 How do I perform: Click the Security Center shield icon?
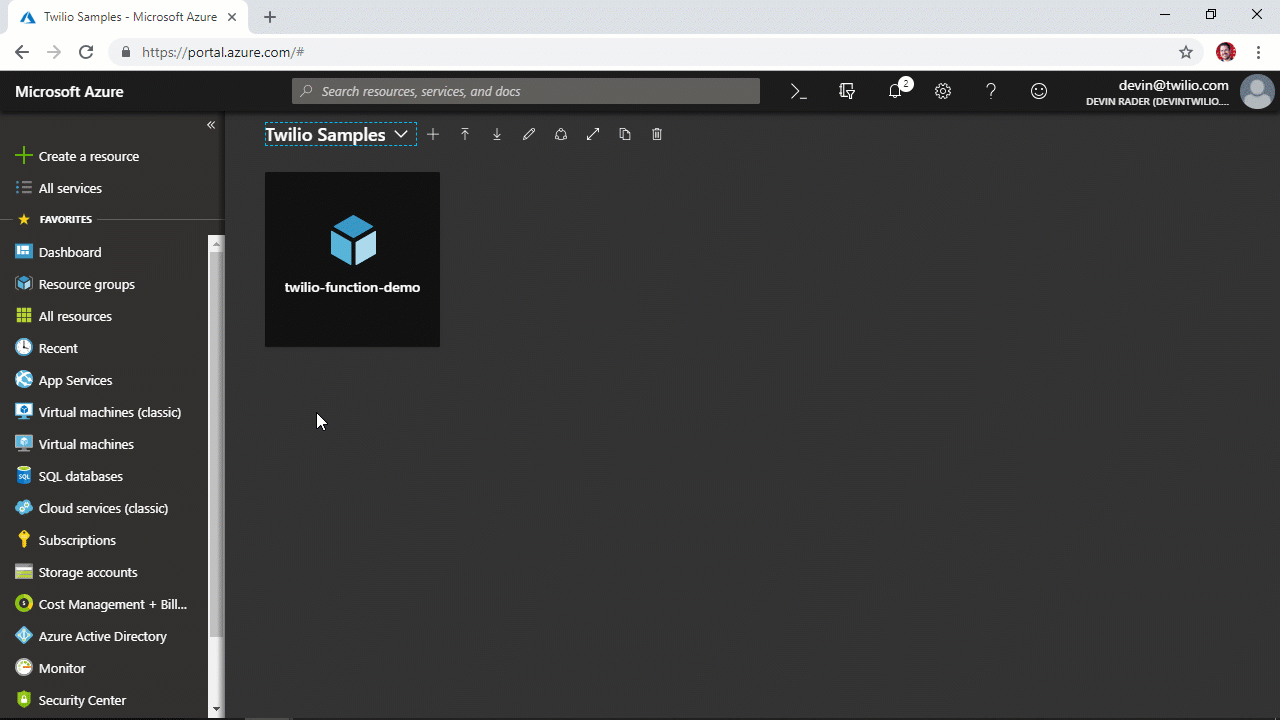tap(24, 699)
